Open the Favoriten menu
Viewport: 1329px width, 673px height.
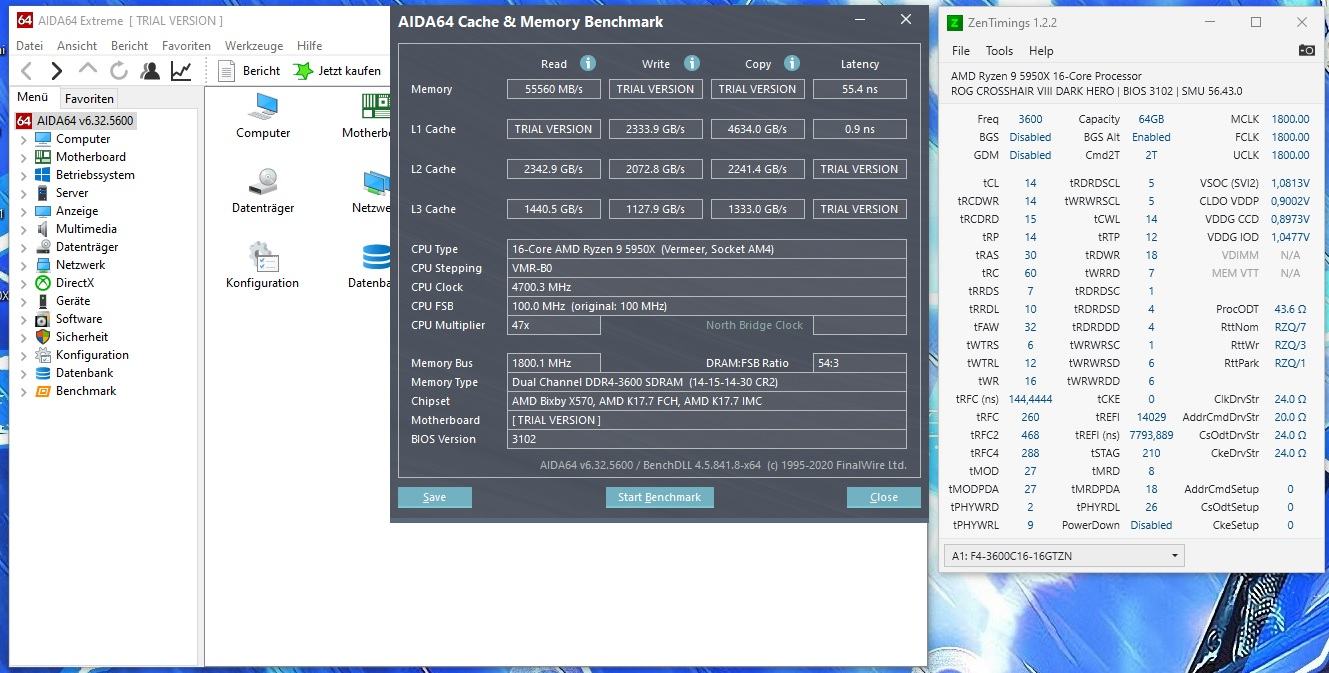(186, 45)
